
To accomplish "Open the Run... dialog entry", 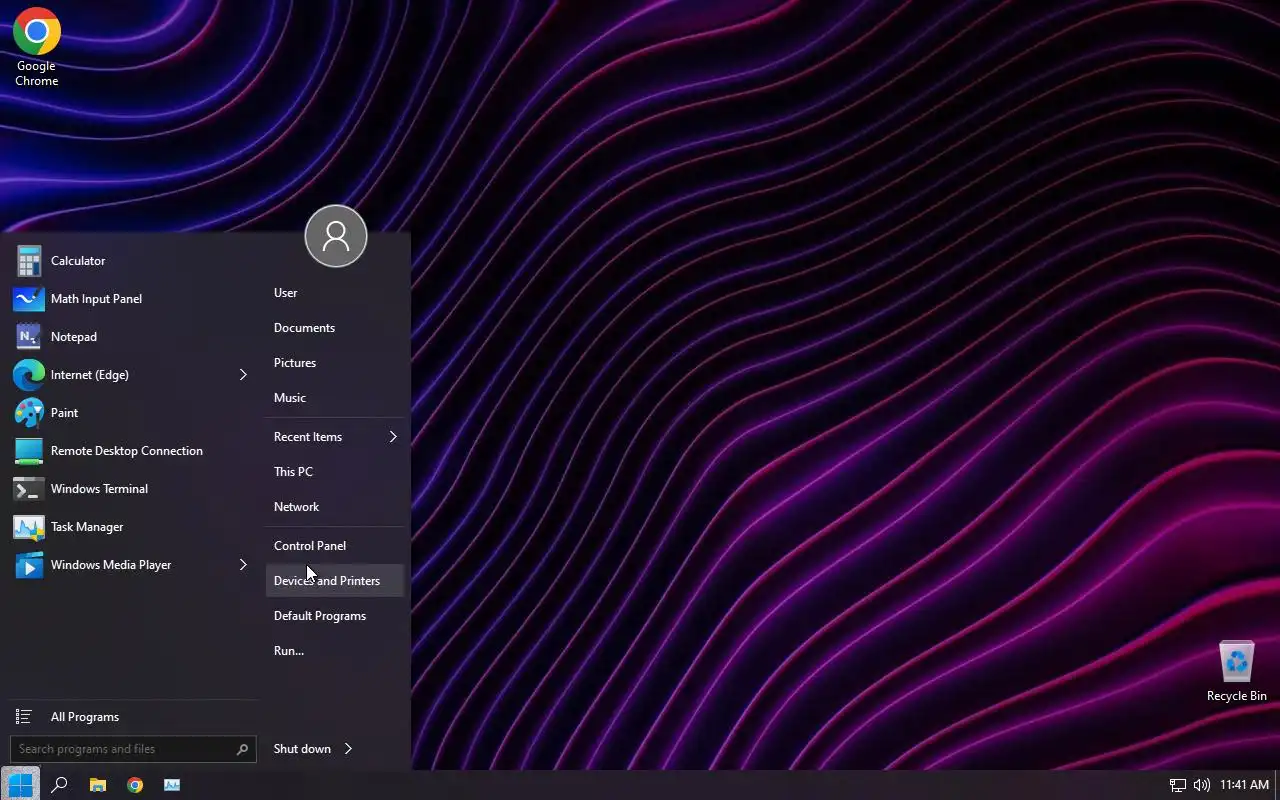I will (335, 651).
